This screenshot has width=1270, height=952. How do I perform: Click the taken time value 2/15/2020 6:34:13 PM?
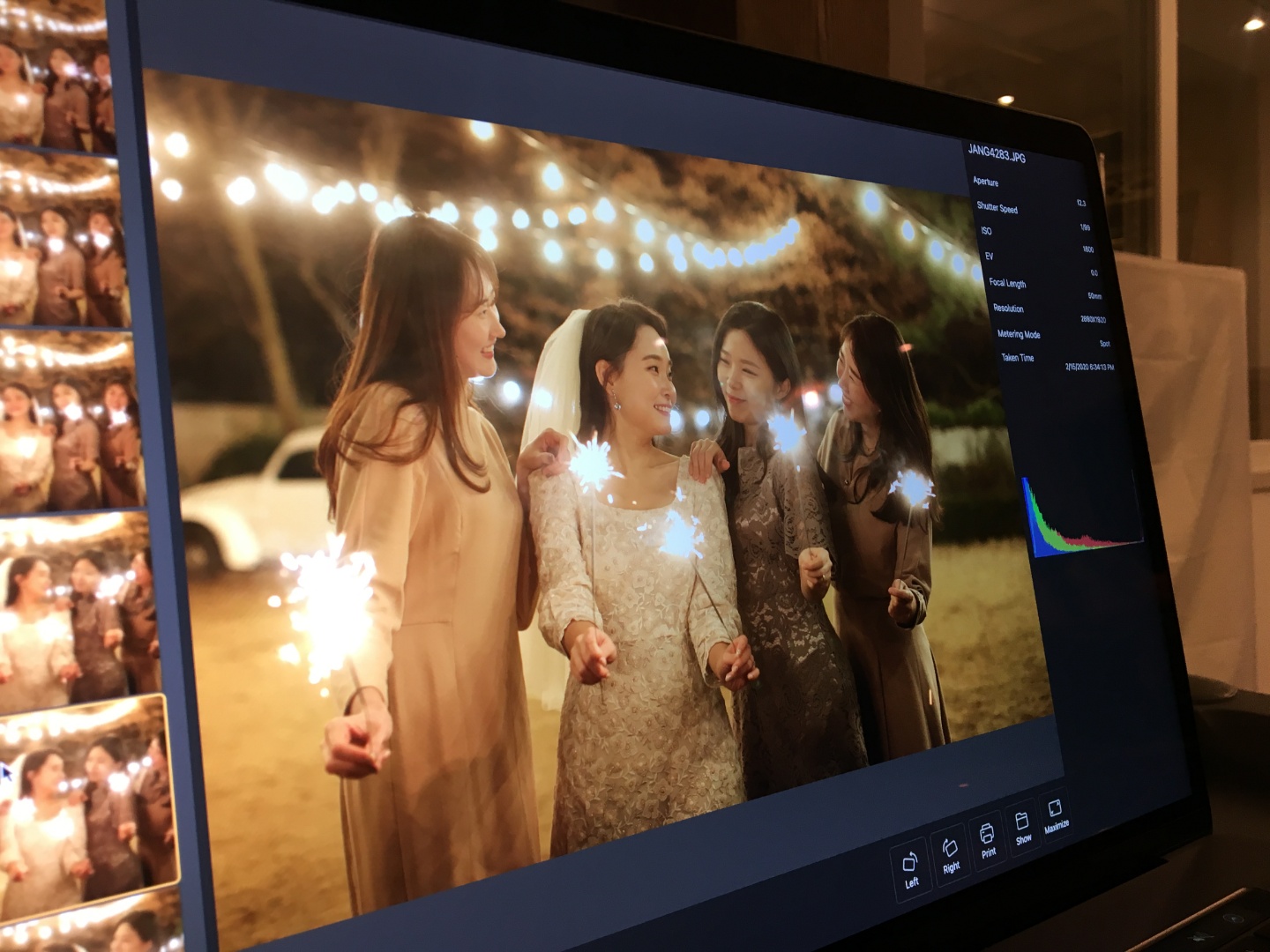pos(1089,367)
